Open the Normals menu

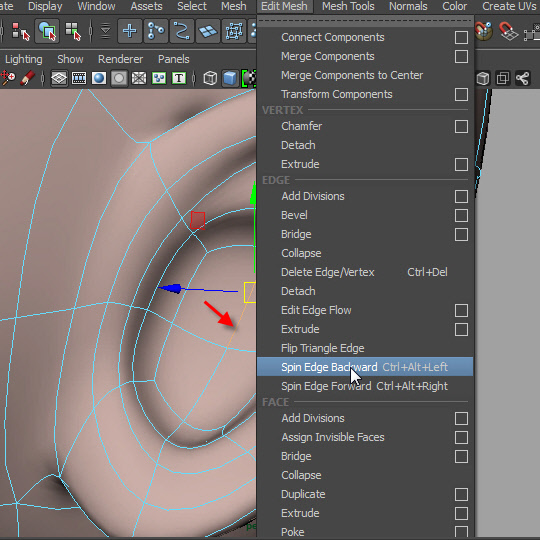click(x=408, y=6)
